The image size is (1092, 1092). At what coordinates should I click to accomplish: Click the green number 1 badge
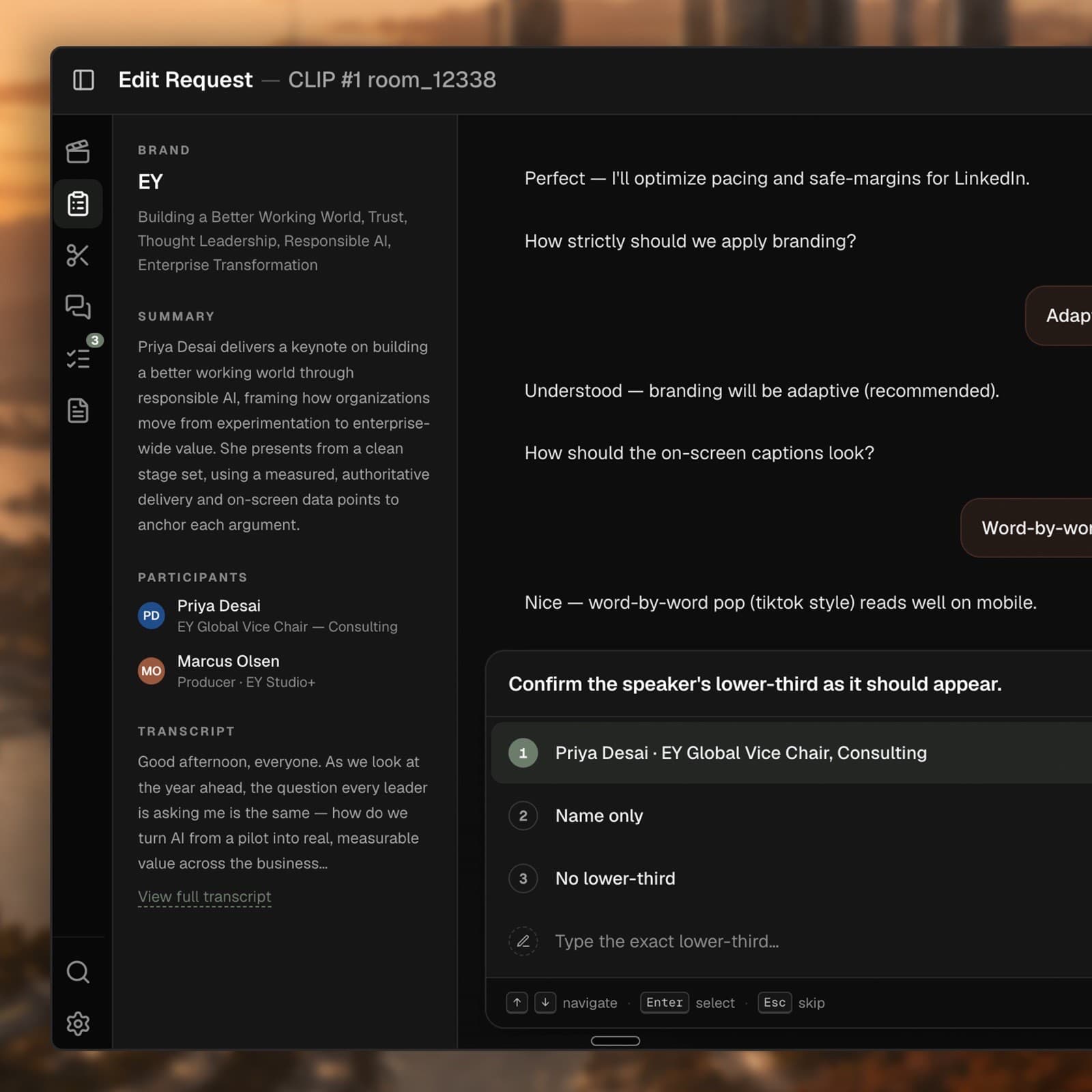click(x=523, y=753)
